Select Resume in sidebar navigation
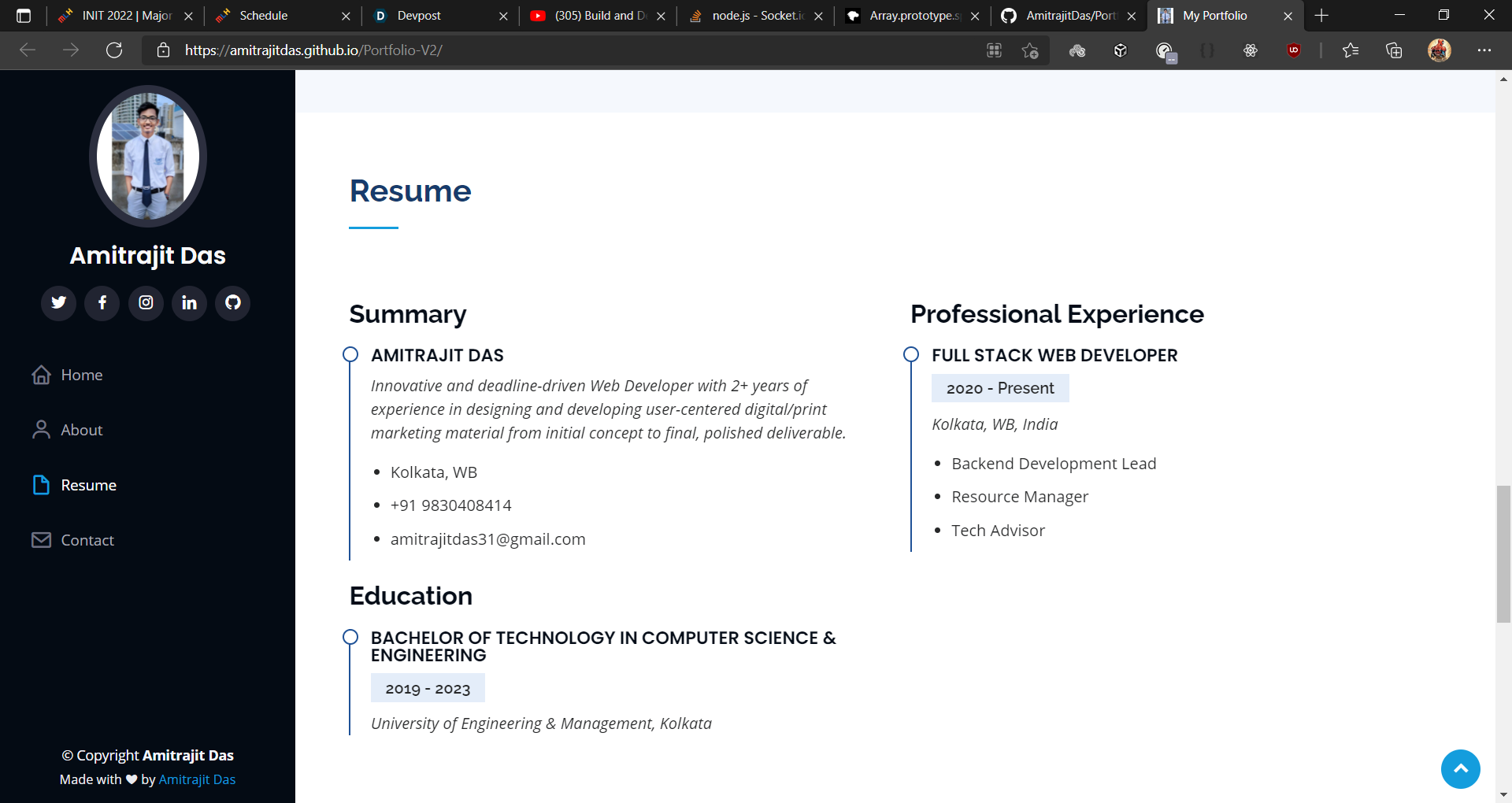This screenshot has height=803, width=1512. [74, 485]
